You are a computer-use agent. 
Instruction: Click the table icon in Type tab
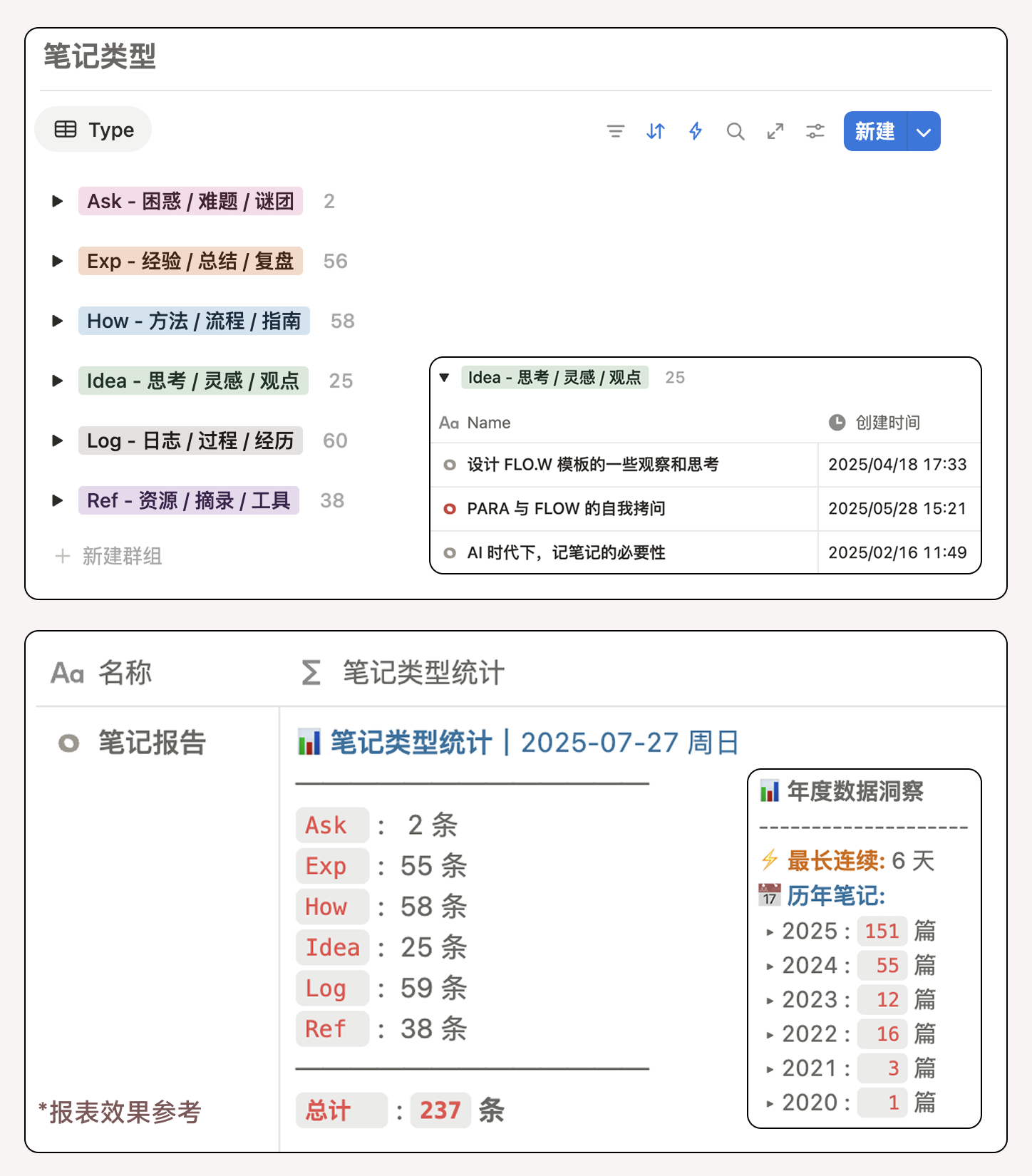pyautogui.click(x=66, y=129)
